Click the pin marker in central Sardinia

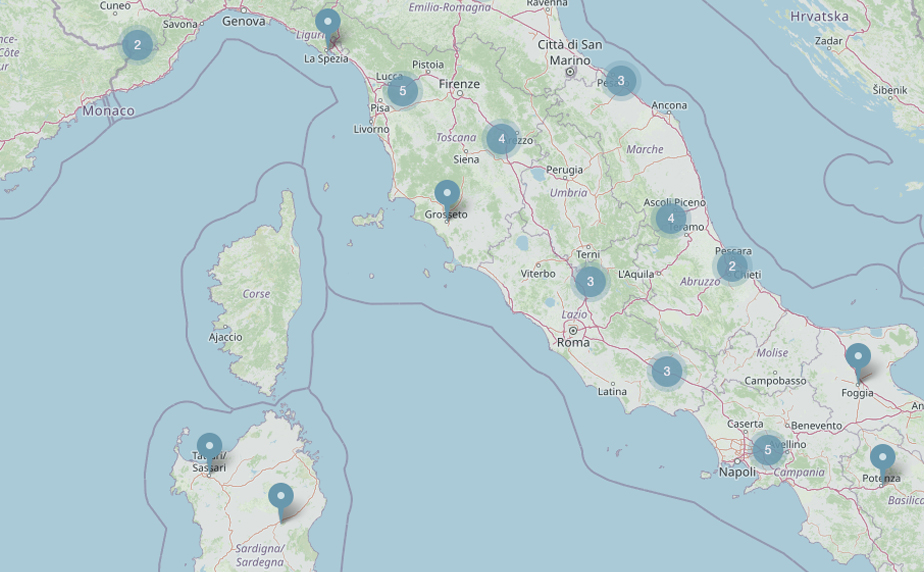[x=281, y=497]
